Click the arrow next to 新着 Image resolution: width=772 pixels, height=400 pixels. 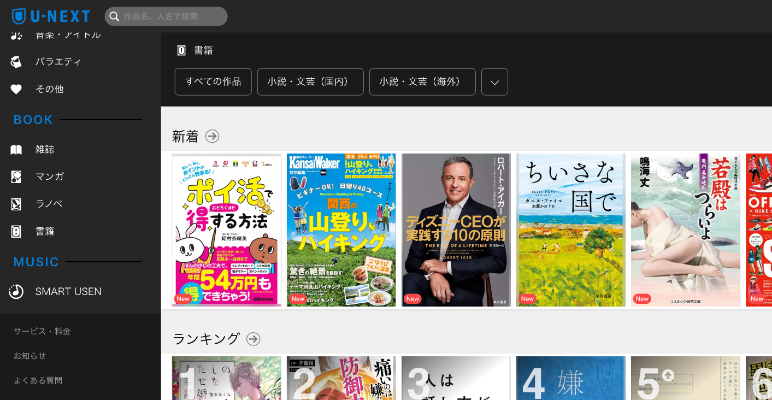click(x=212, y=136)
